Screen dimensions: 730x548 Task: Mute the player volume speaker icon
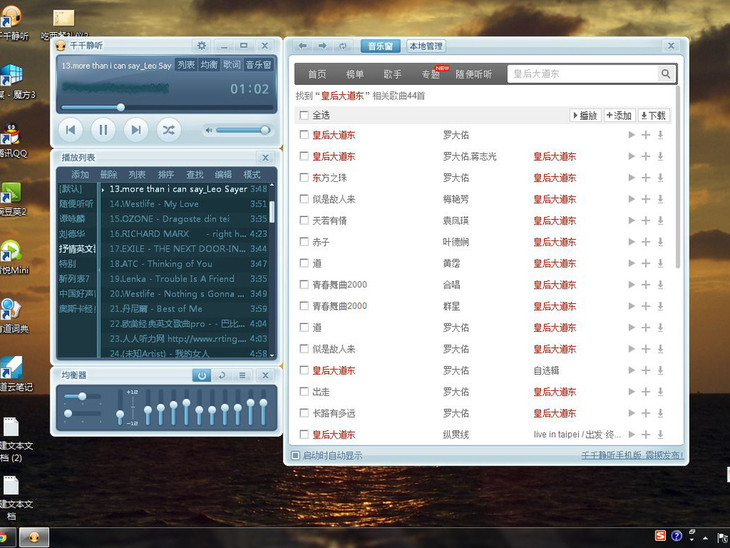(209, 130)
